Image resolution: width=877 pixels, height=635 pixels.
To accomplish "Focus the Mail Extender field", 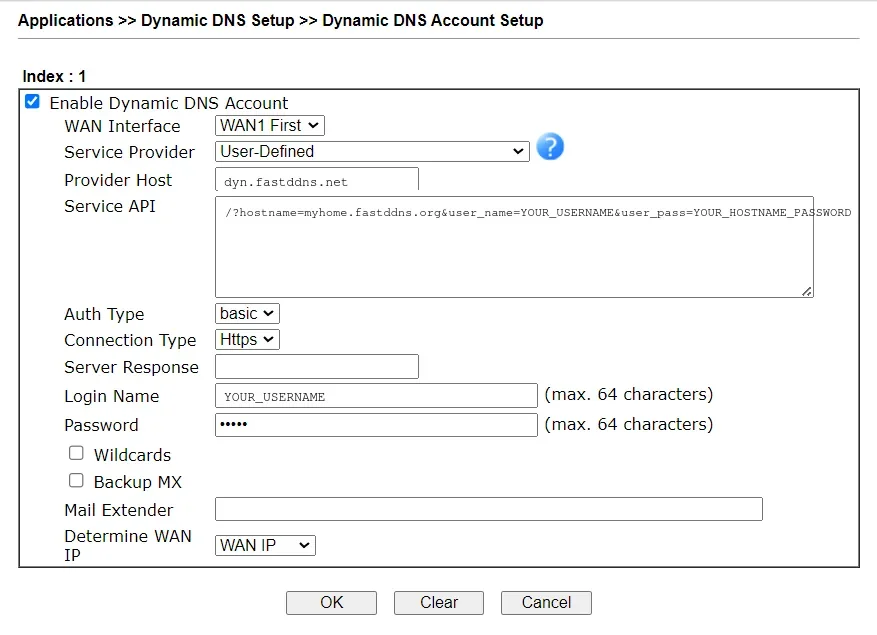I will 489,509.
